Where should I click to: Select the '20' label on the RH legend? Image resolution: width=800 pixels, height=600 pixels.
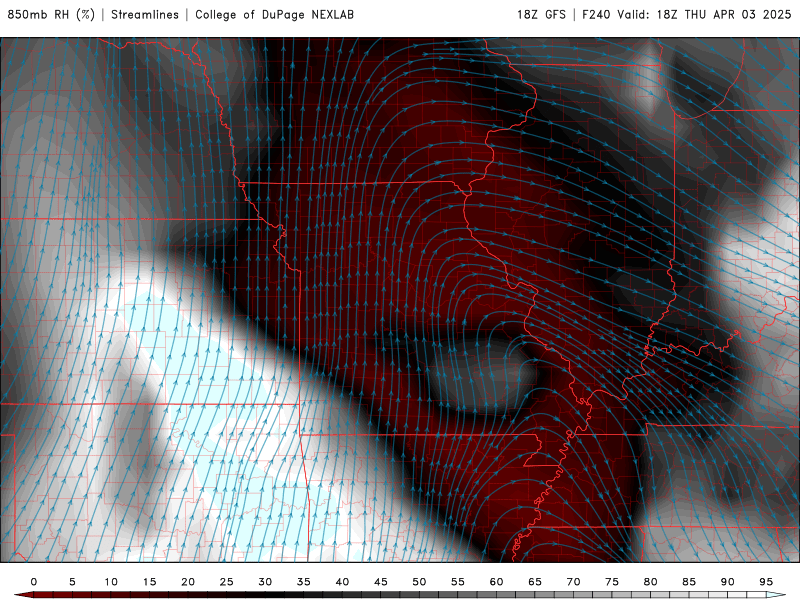[x=188, y=582]
